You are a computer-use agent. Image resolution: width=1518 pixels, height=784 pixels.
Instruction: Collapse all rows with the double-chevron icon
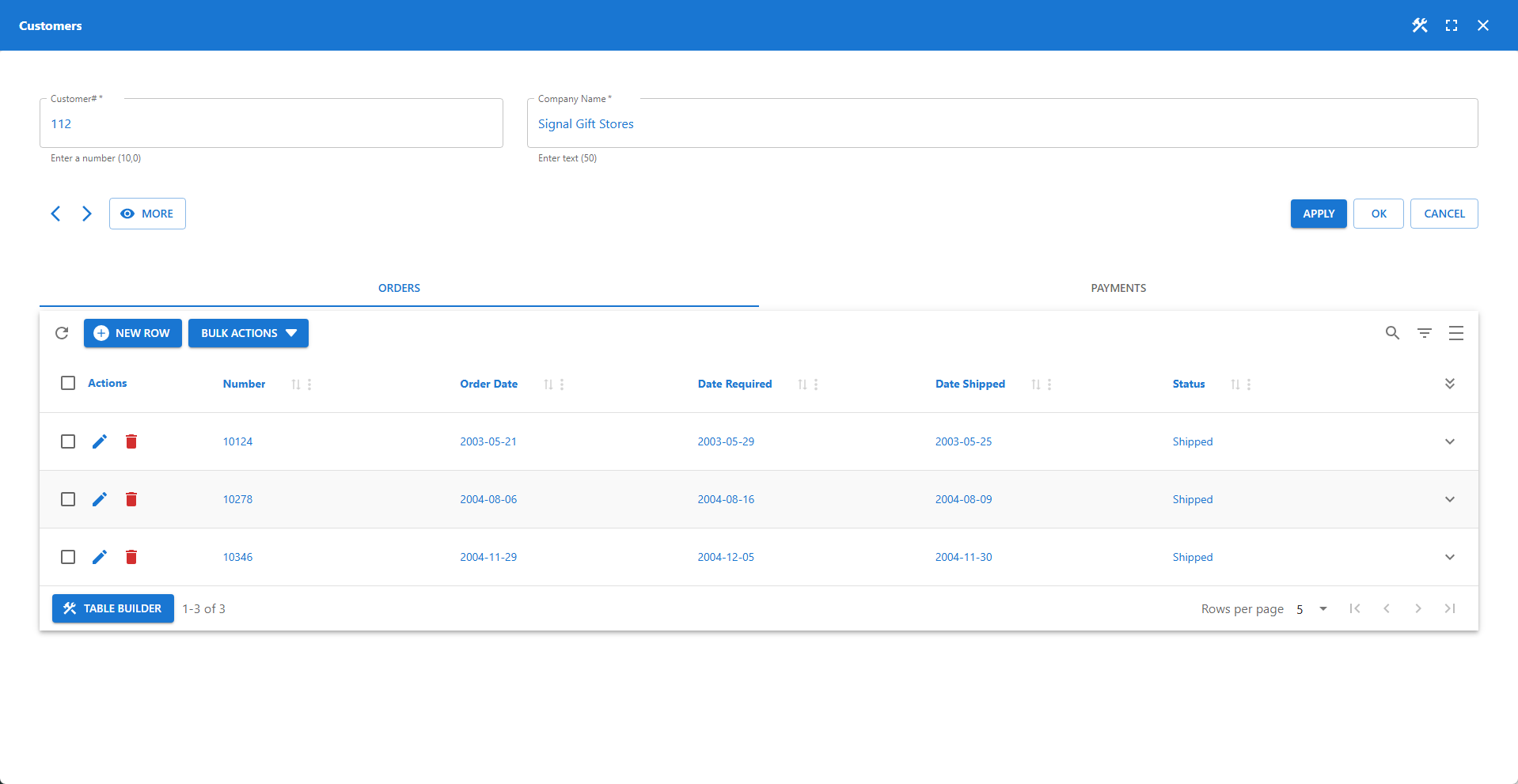coord(1450,383)
